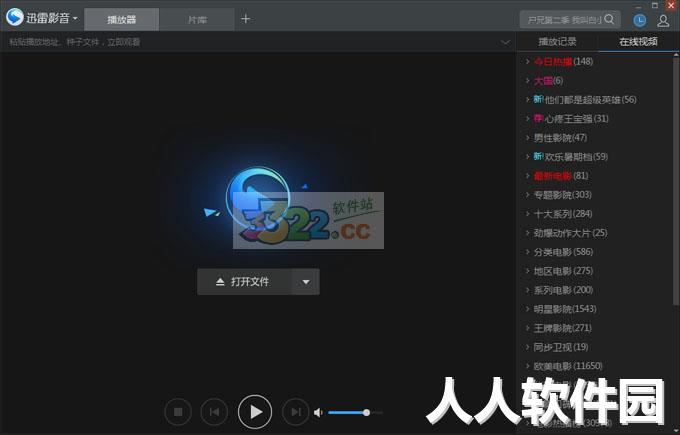Select 分类电影 (586) list item
Viewport: 680px width, 435px height.
point(563,252)
